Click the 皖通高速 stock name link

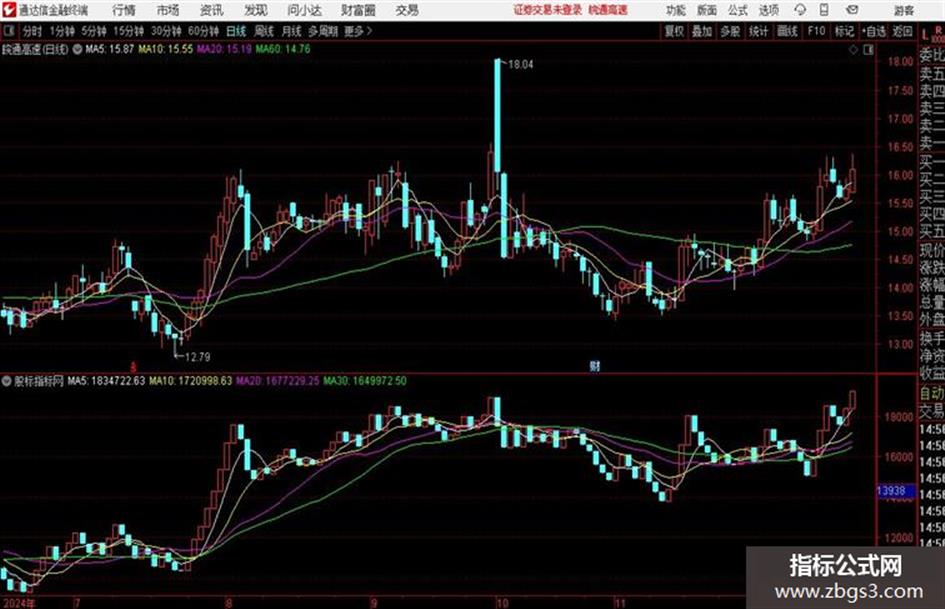608,10
